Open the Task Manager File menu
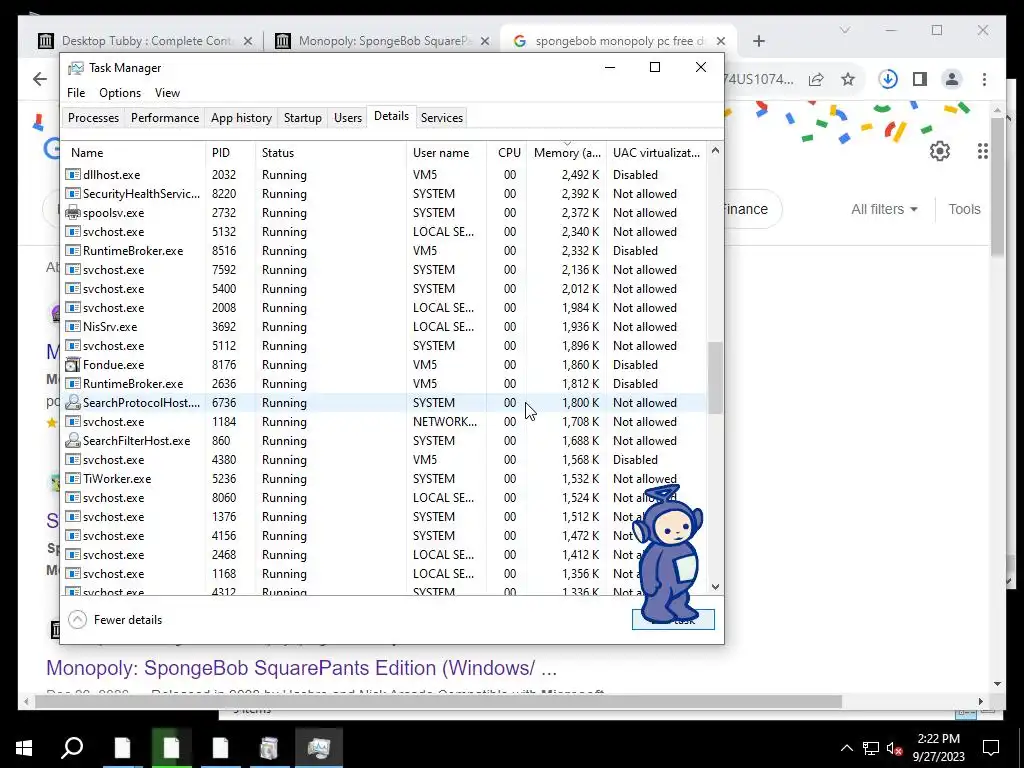This screenshot has width=1024, height=768. click(x=76, y=93)
